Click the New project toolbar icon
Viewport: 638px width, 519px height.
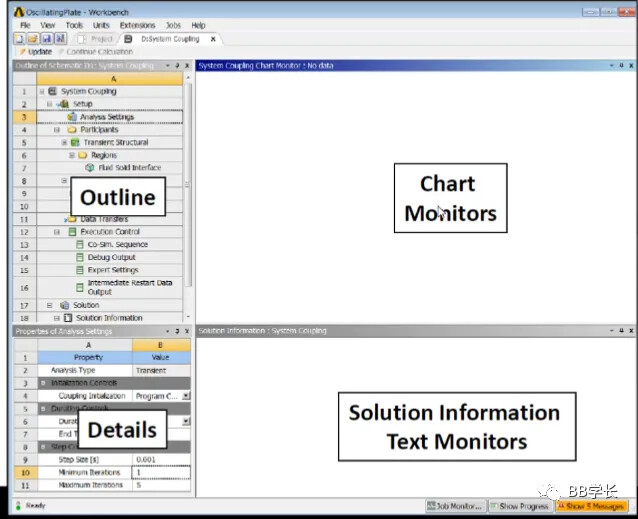(x=19, y=39)
